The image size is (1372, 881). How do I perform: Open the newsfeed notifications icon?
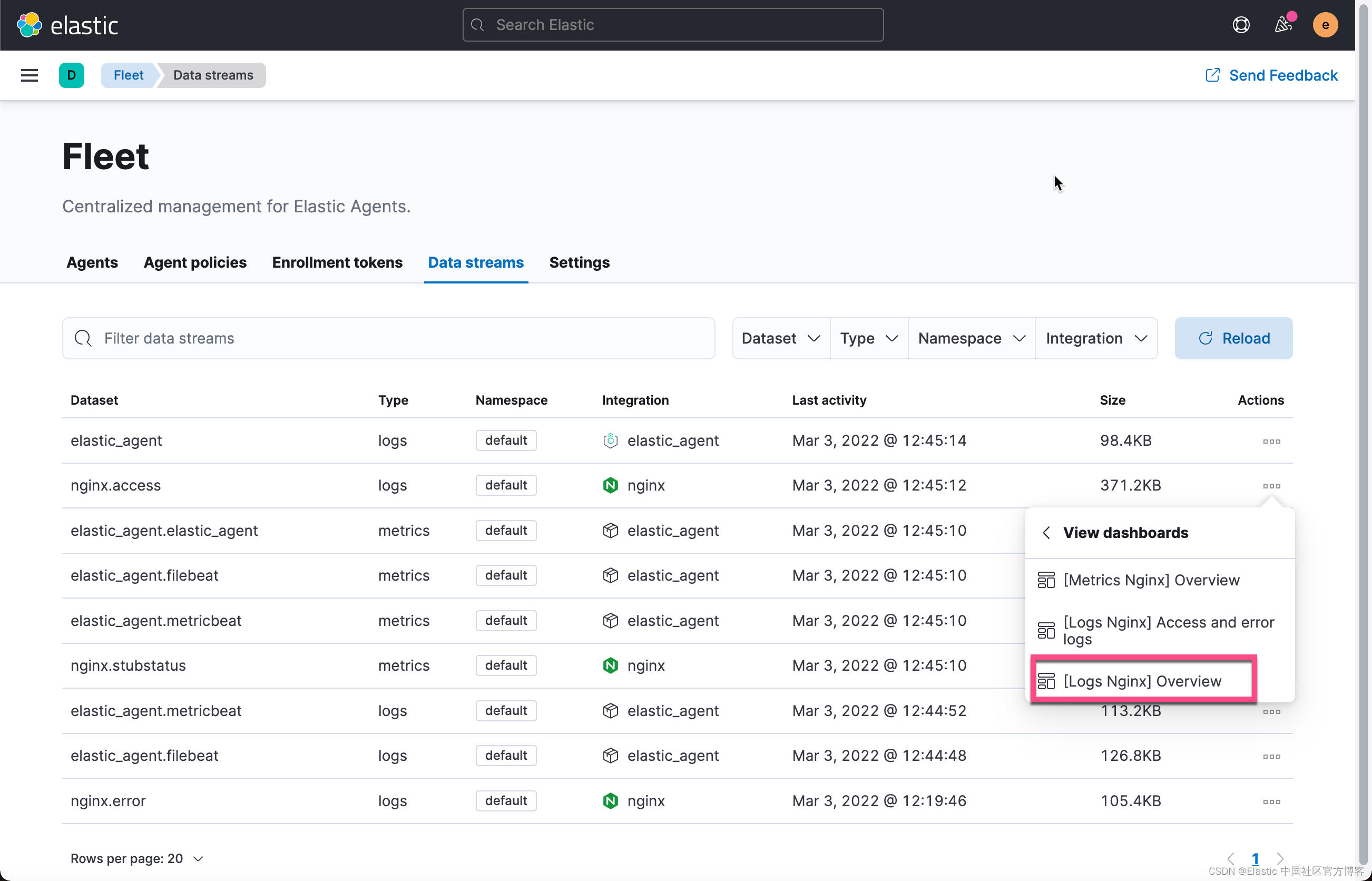pos(1283,25)
